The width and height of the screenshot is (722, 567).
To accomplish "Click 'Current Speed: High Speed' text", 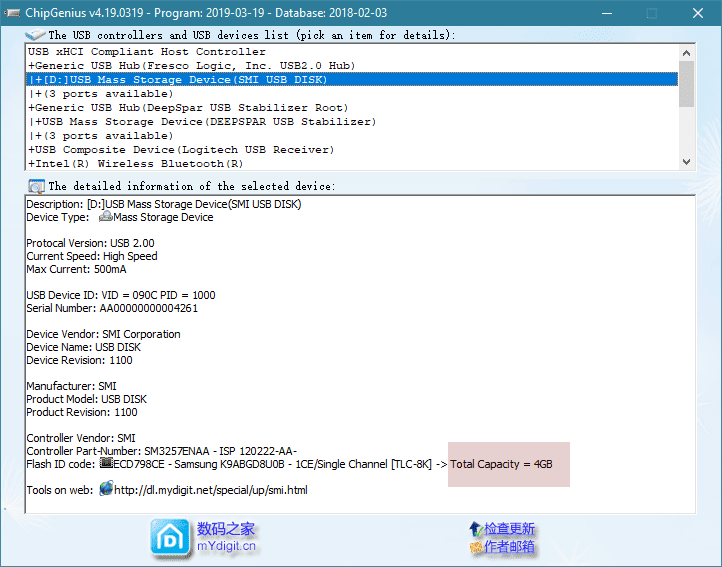I will 92,256.
